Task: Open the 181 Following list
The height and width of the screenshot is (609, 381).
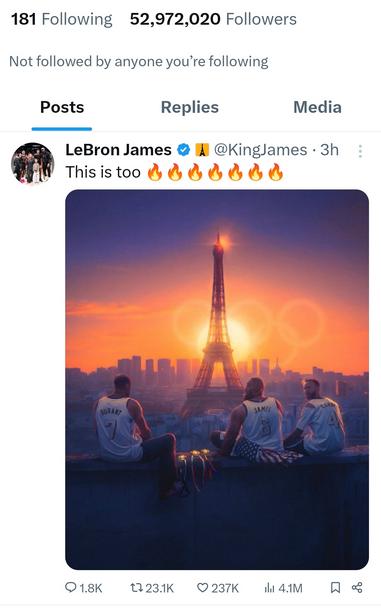Action: tap(62, 19)
